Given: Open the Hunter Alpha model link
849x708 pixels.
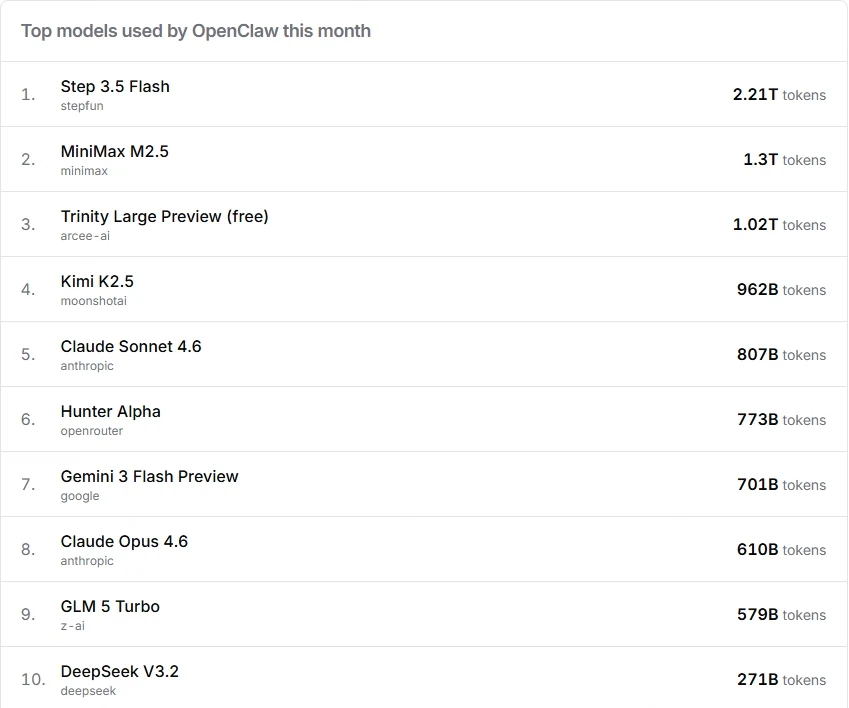Looking at the screenshot, I should pyautogui.click(x=110, y=411).
